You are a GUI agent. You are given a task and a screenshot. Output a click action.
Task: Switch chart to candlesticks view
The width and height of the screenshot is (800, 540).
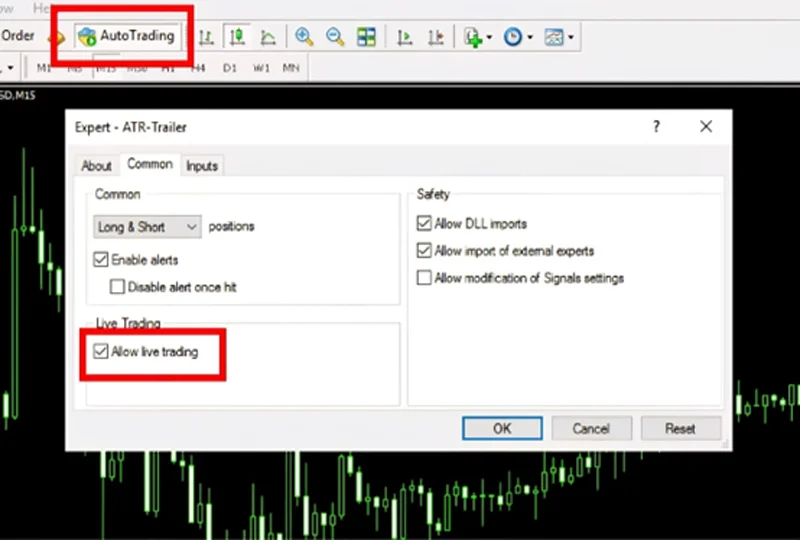(237, 37)
